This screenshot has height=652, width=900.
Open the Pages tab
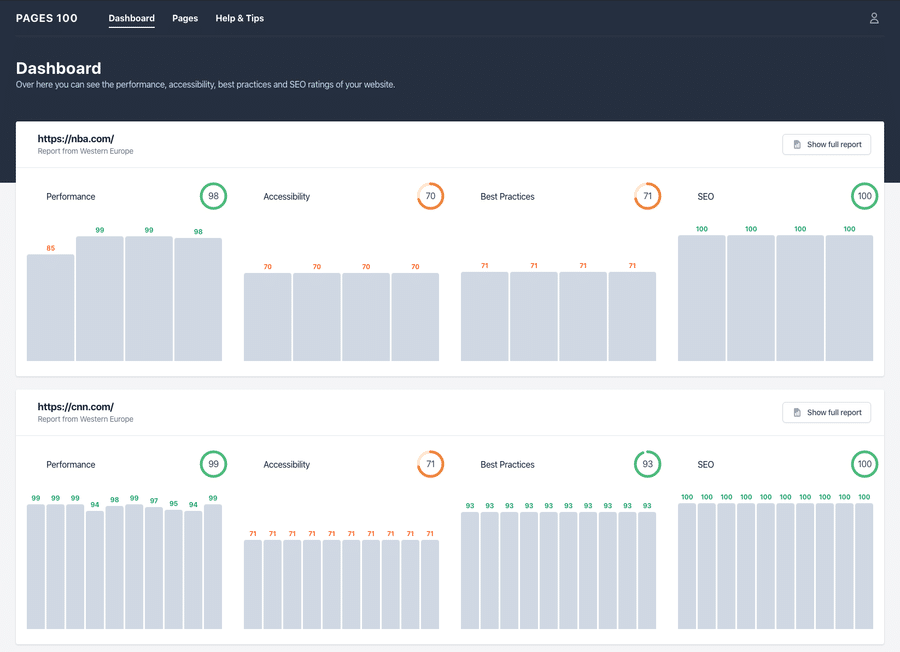[x=185, y=18]
